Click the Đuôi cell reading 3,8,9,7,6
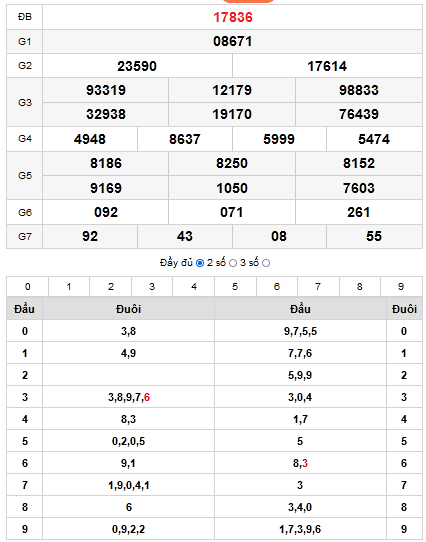The width and height of the screenshot is (426, 542). [x=129, y=397]
